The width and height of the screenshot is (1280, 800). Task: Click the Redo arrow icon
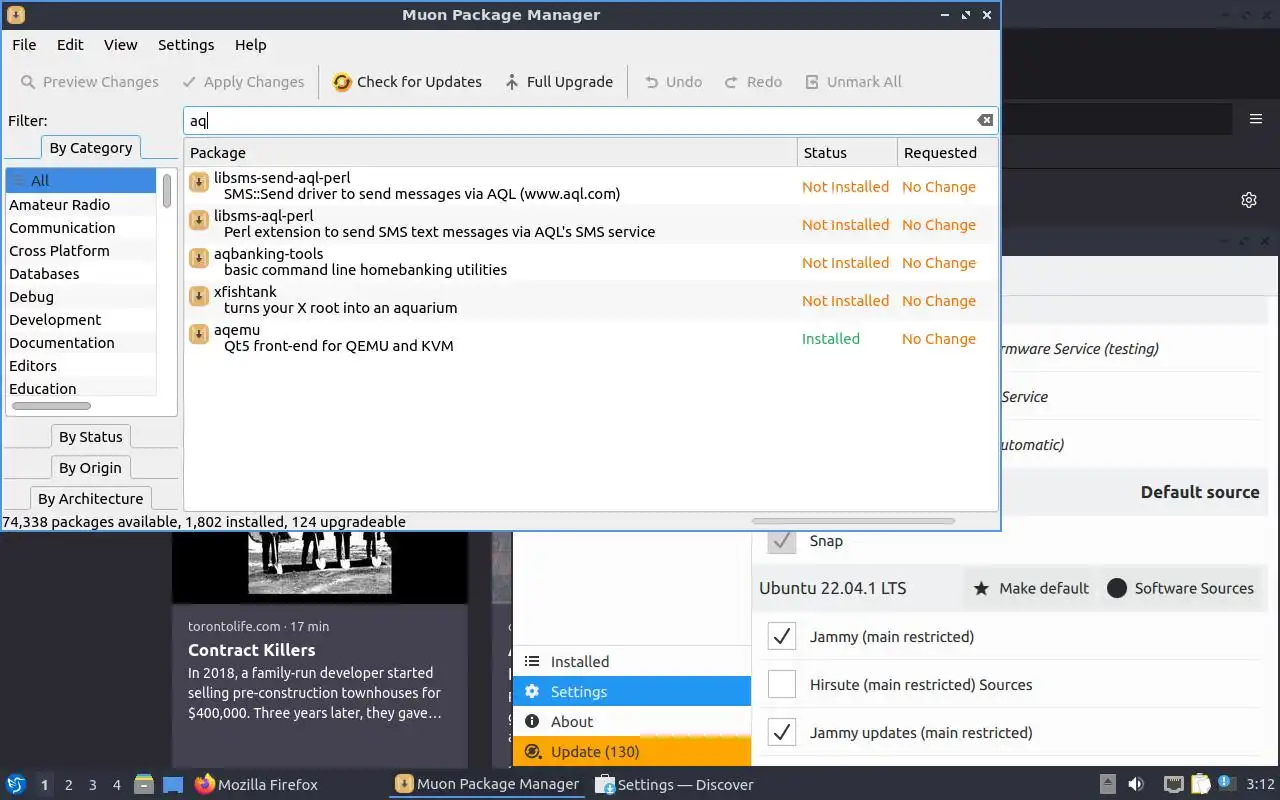click(732, 82)
